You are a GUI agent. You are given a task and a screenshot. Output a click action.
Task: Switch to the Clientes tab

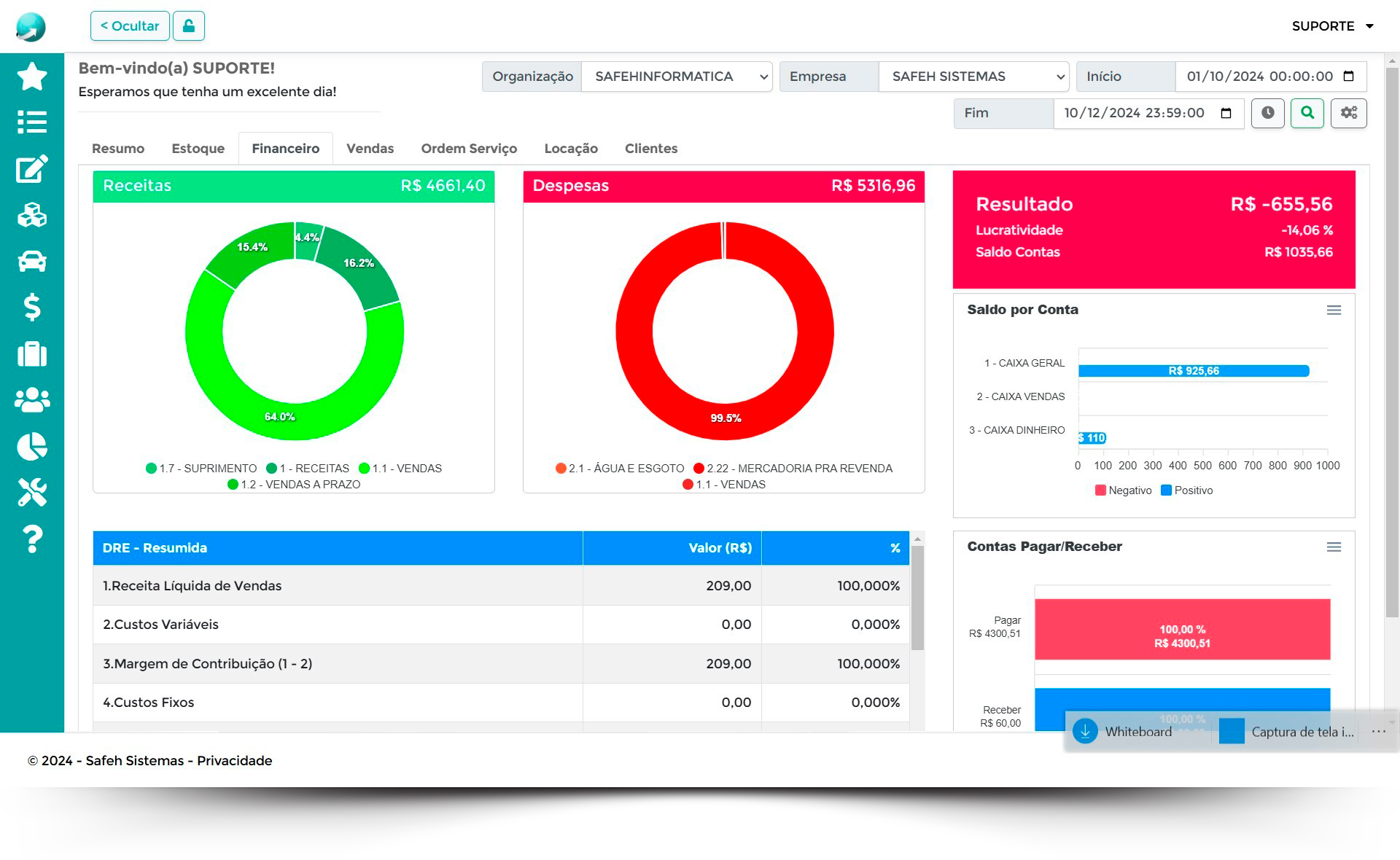pyautogui.click(x=651, y=149)
